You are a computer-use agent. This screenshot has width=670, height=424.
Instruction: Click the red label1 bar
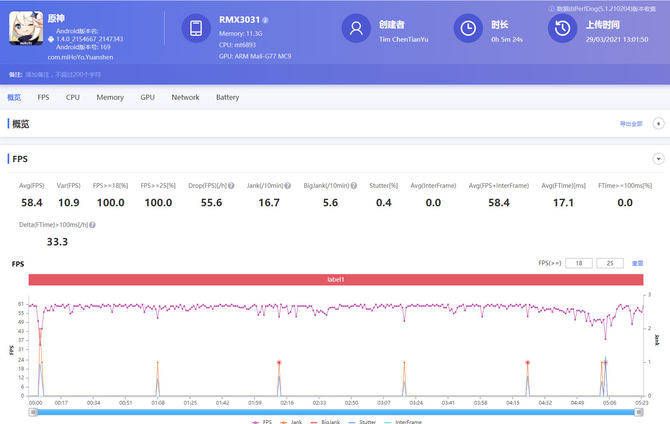pyautogui.click(x=336, y=280)
